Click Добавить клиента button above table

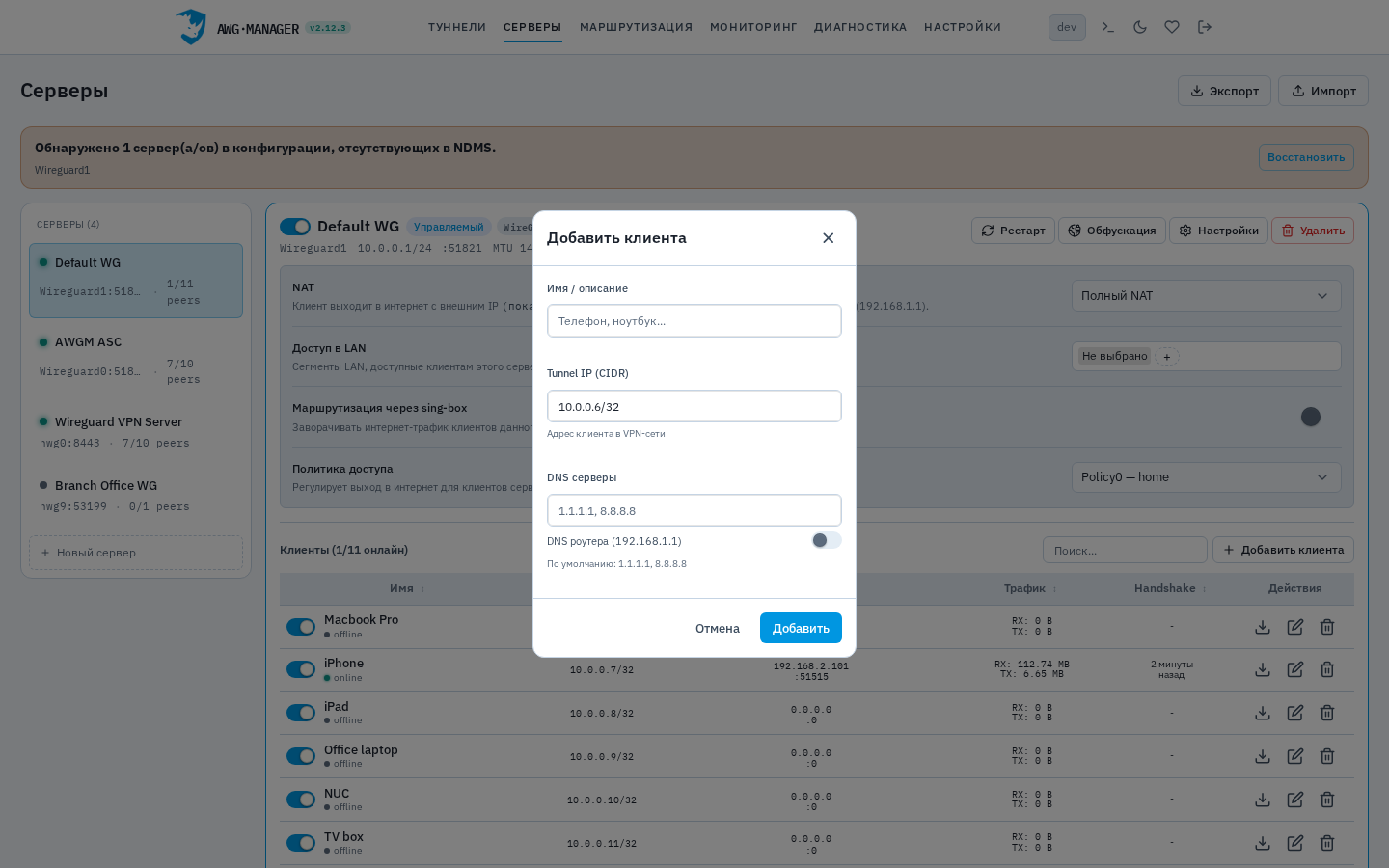(1283, 550)
